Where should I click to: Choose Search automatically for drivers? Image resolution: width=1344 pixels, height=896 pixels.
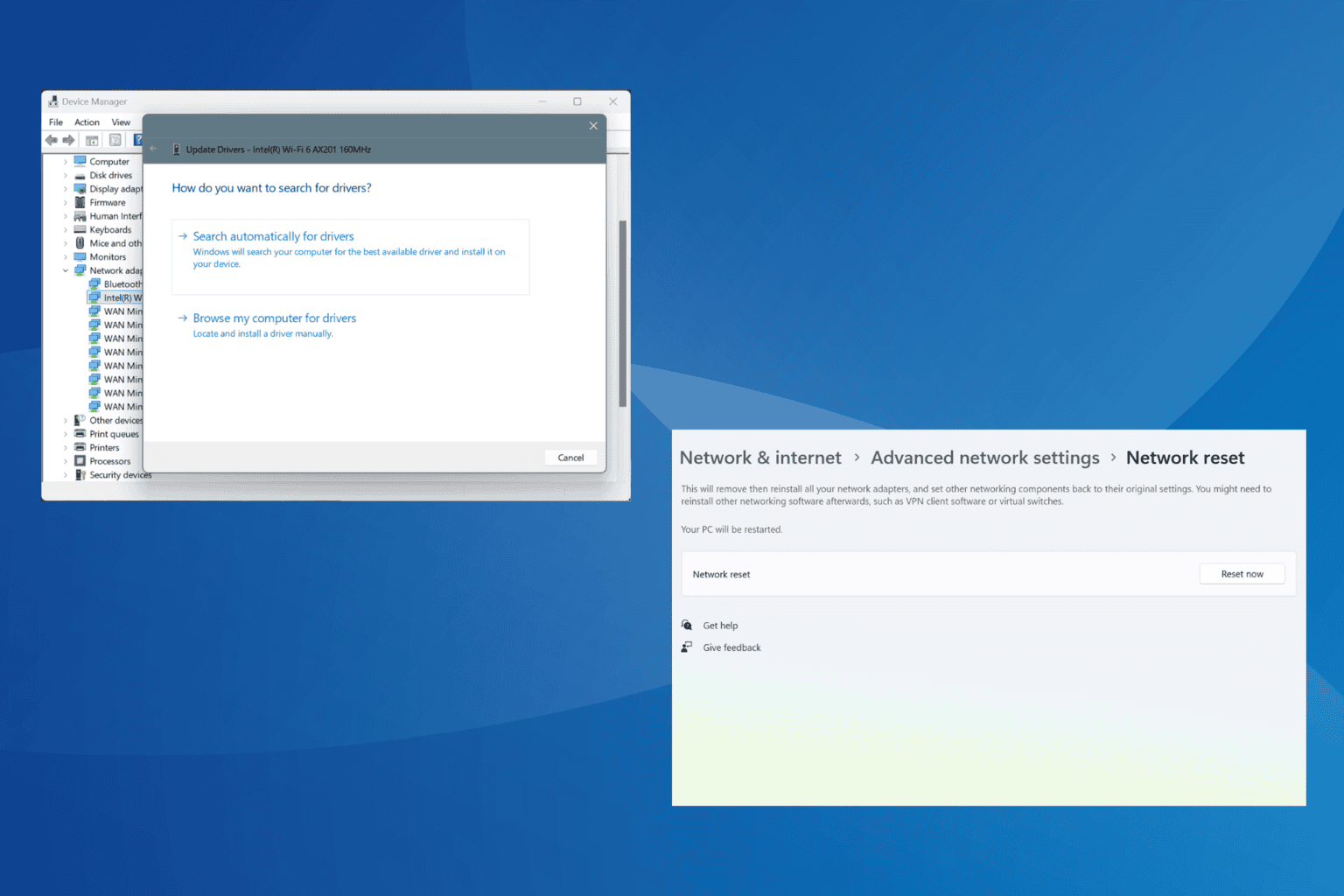[350, 256]
